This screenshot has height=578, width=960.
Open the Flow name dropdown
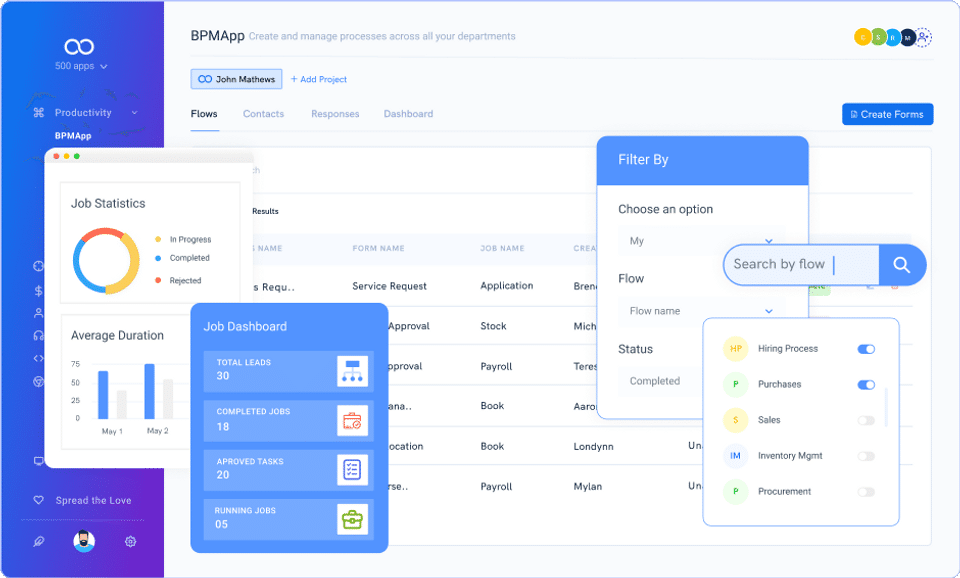700,311
